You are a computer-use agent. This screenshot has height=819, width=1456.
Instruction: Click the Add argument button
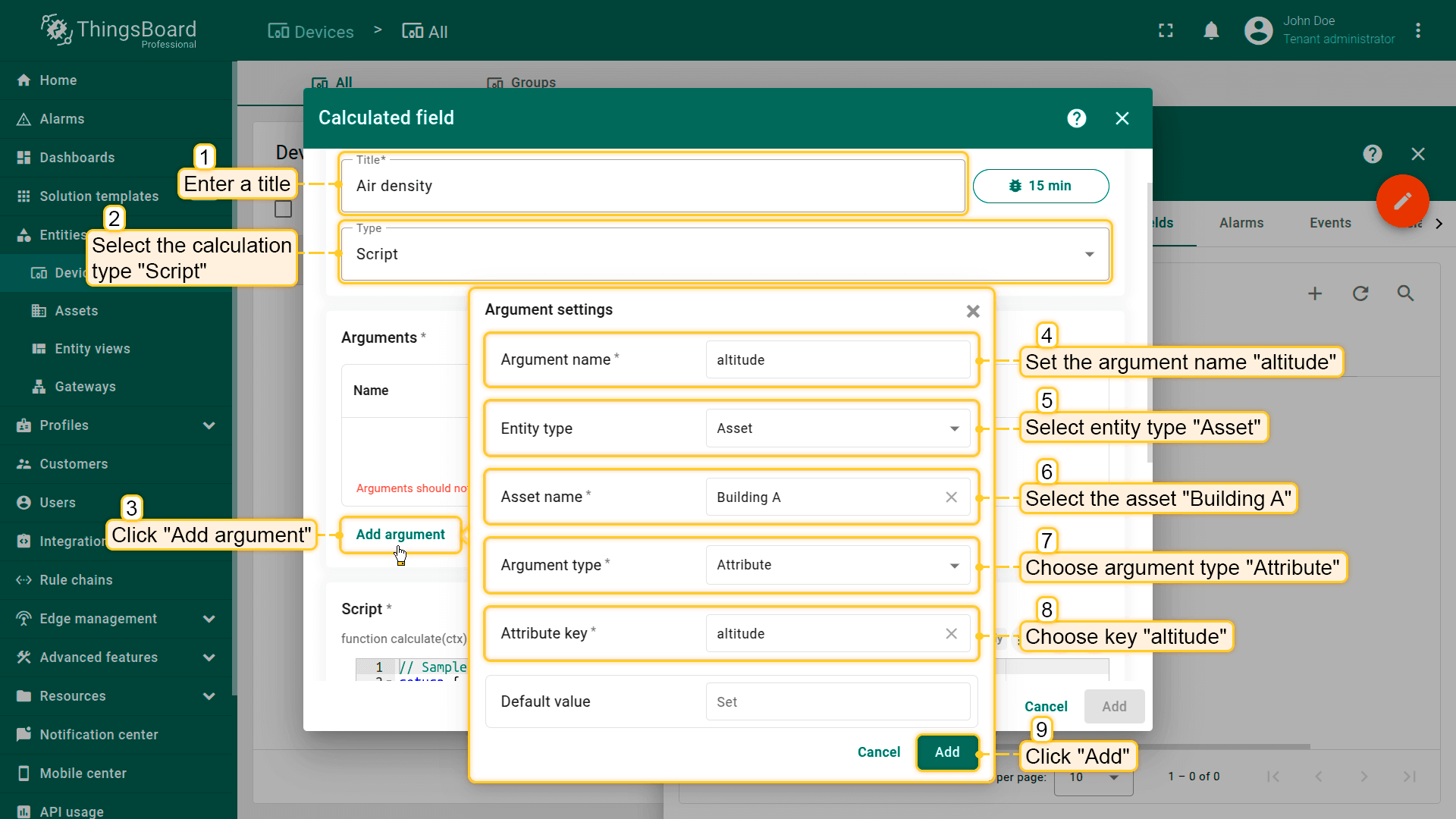pos(400,535)
